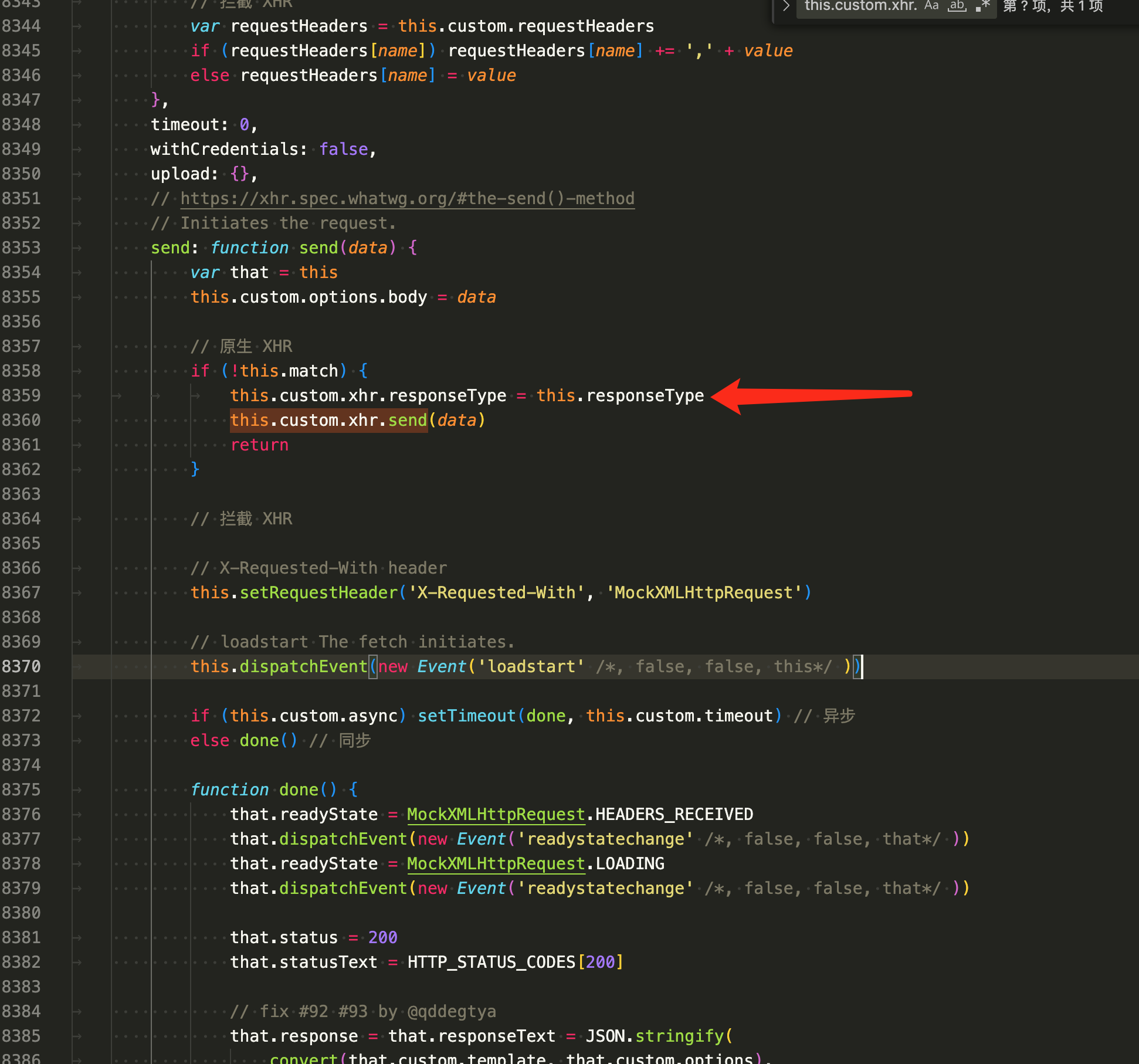This screenshot has height=1064, width=1139.
Task: Click line number 8359 in gutter
Action: coord(21,395)
